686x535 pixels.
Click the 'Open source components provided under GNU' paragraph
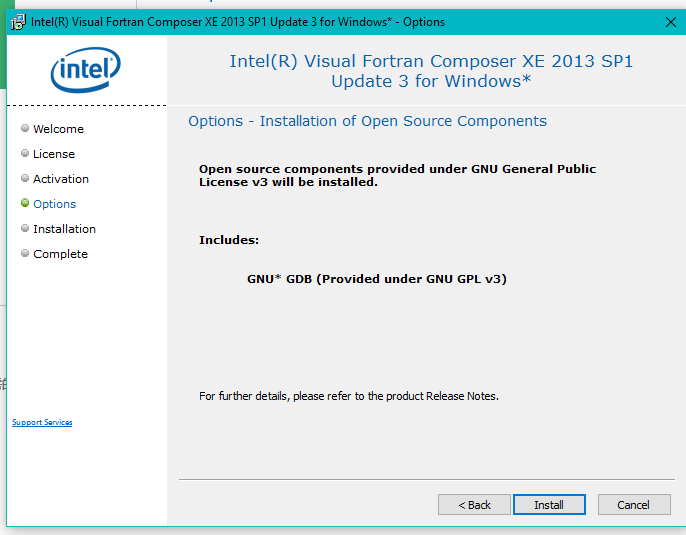[397, 175]
